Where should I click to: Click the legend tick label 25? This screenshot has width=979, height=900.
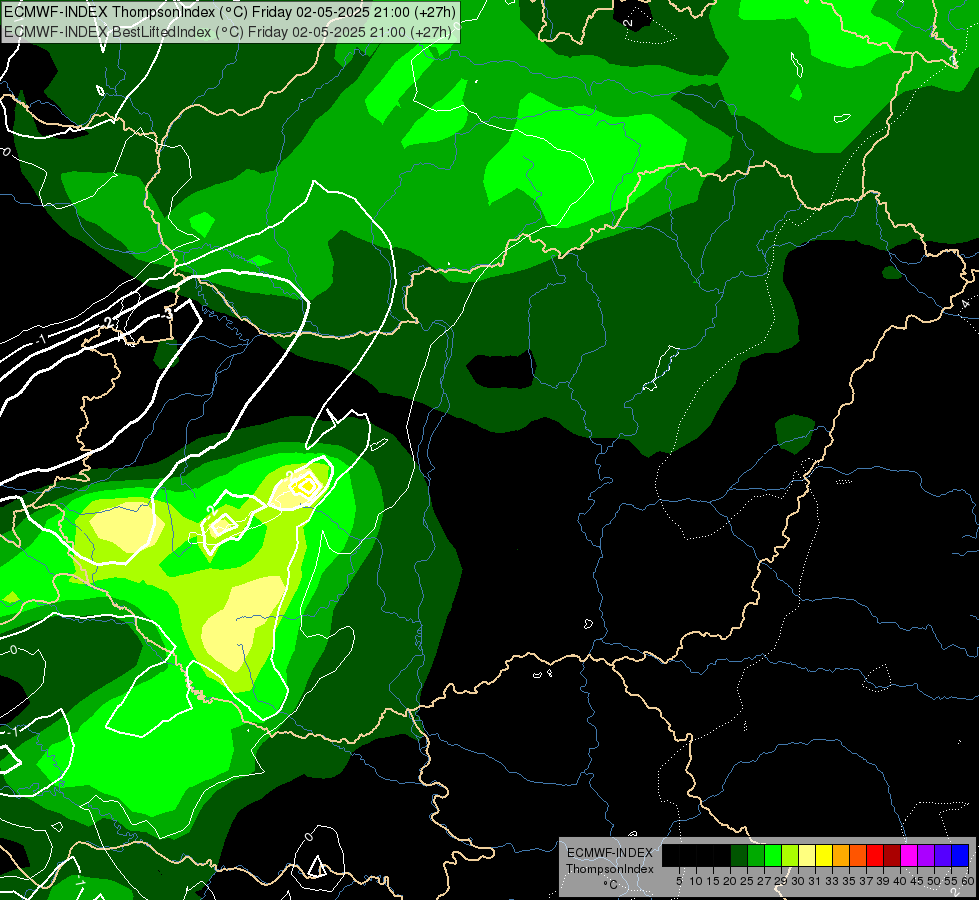(747, 881)
